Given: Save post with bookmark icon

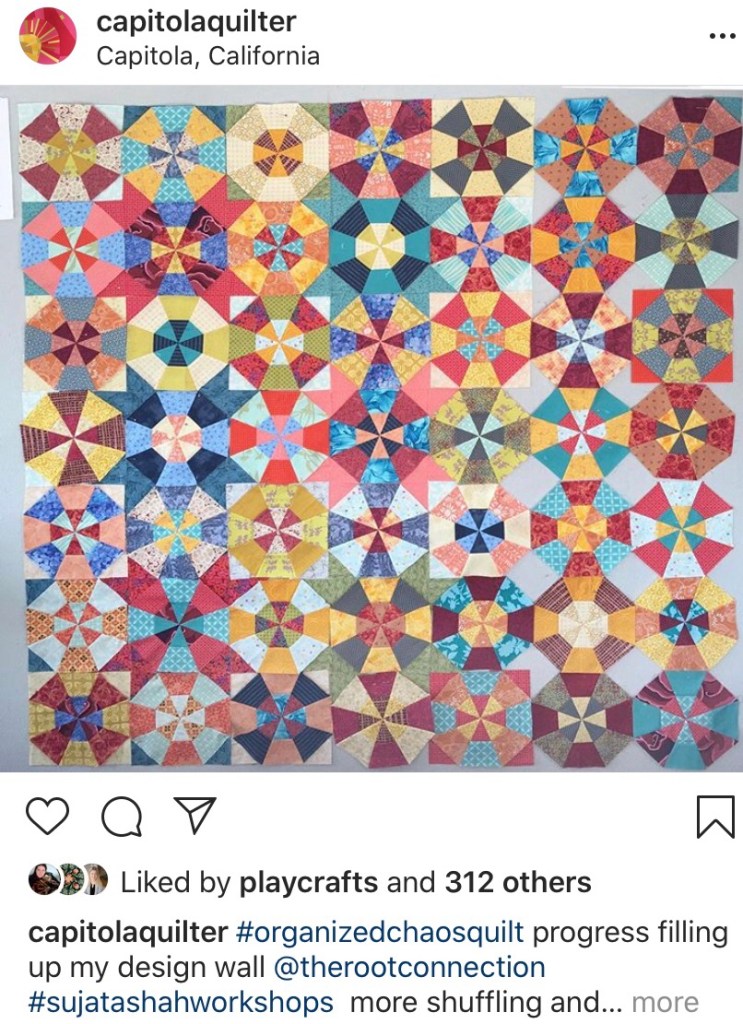Looking at the screenshot, I should [716, 816].
